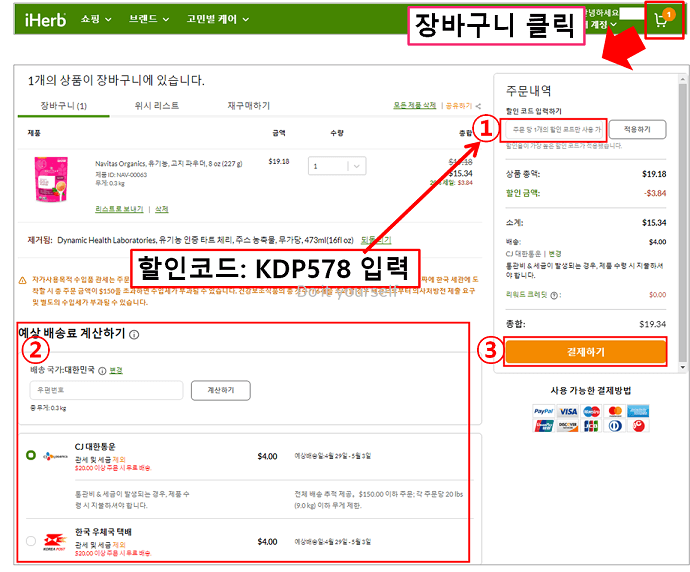The height and width of the screenshot is (572, 690).
Task: Click the Diners Club payment icon
Action: pyautogui.click(x=615, y=425)
